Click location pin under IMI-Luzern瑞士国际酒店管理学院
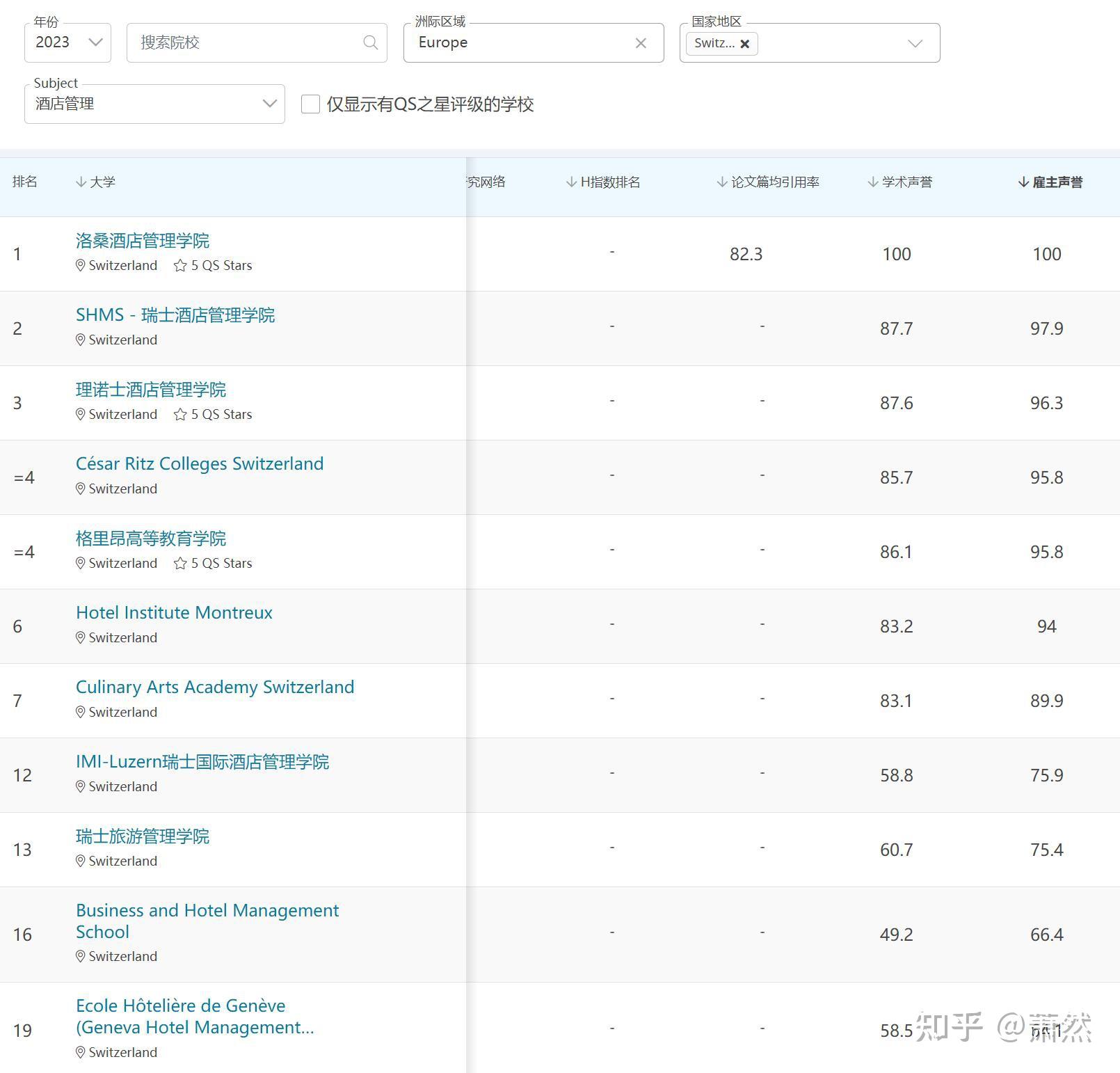Image resolution: width=1120 pixels, height=1073 pixels. pos(81,786)
